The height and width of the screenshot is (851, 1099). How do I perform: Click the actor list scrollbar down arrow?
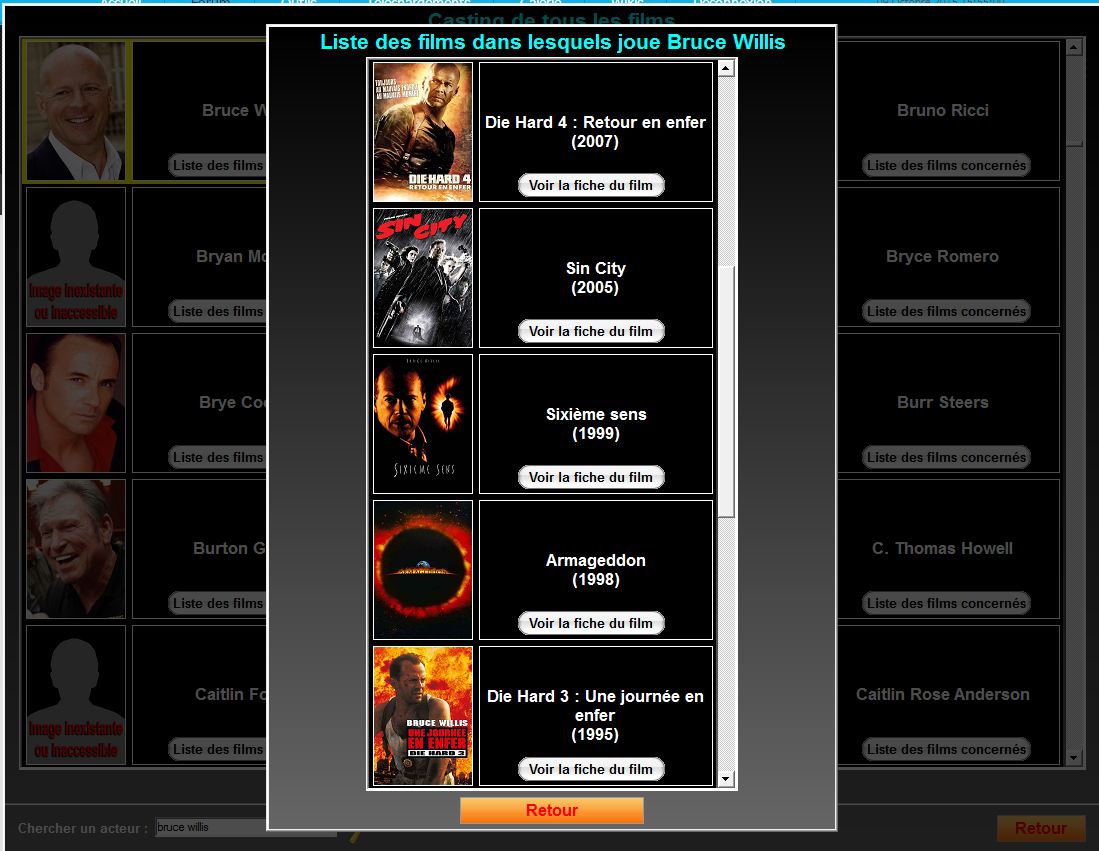pyautogui.click(x=1074, y=758)
